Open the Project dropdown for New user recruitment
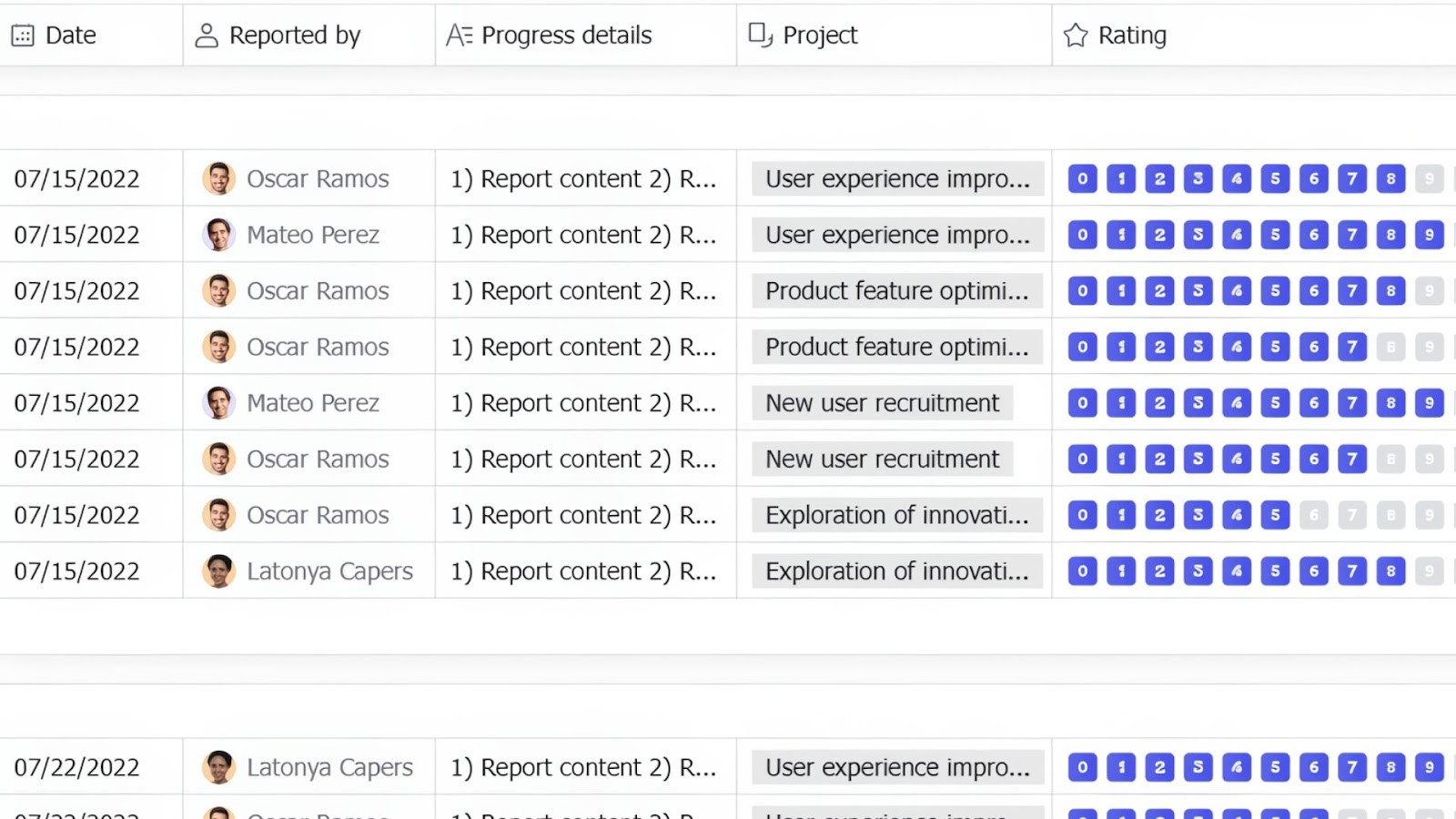 [881, 403]
